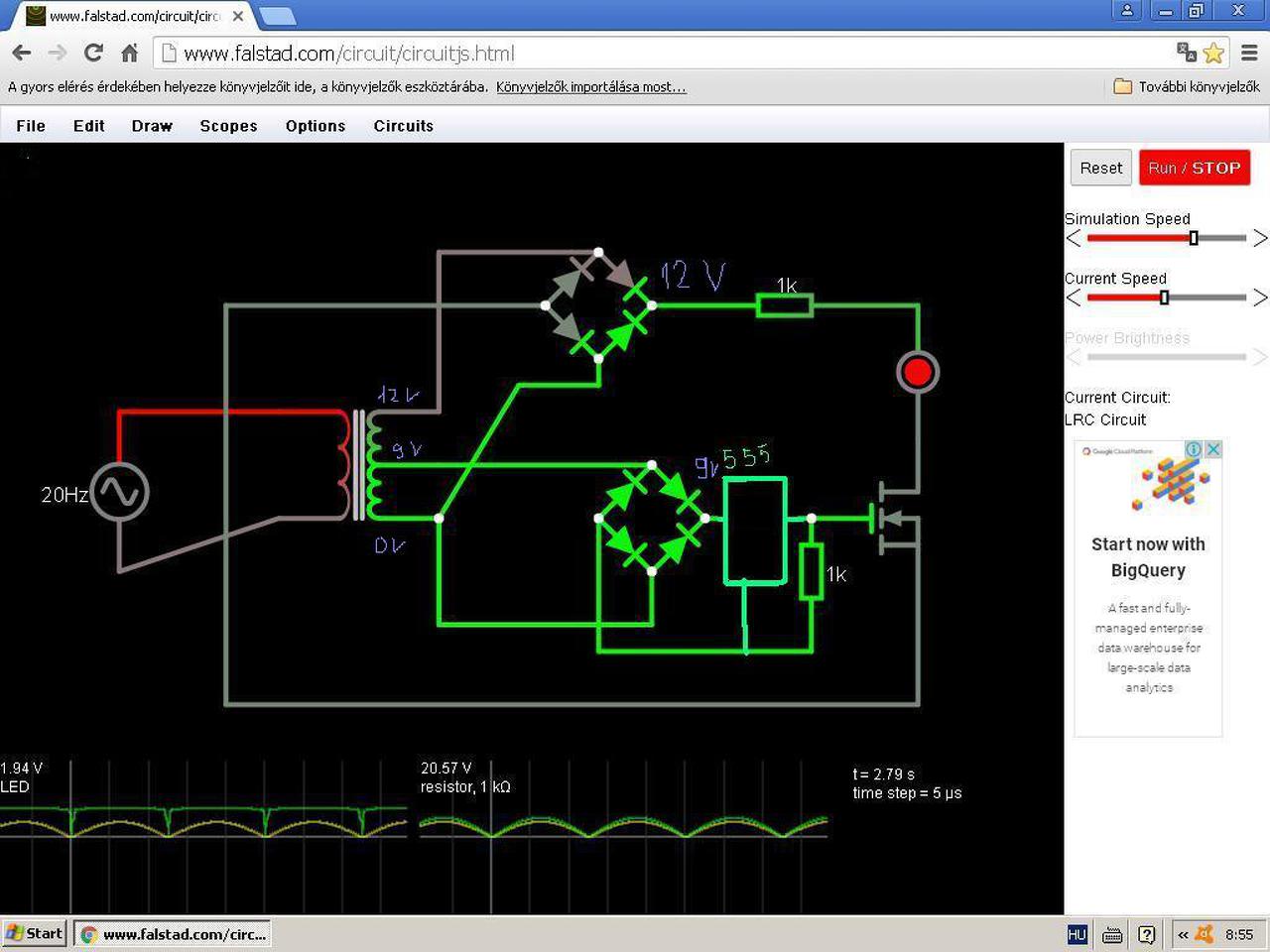
Task: Click the ad info icon
Action: coord(1194,449)
